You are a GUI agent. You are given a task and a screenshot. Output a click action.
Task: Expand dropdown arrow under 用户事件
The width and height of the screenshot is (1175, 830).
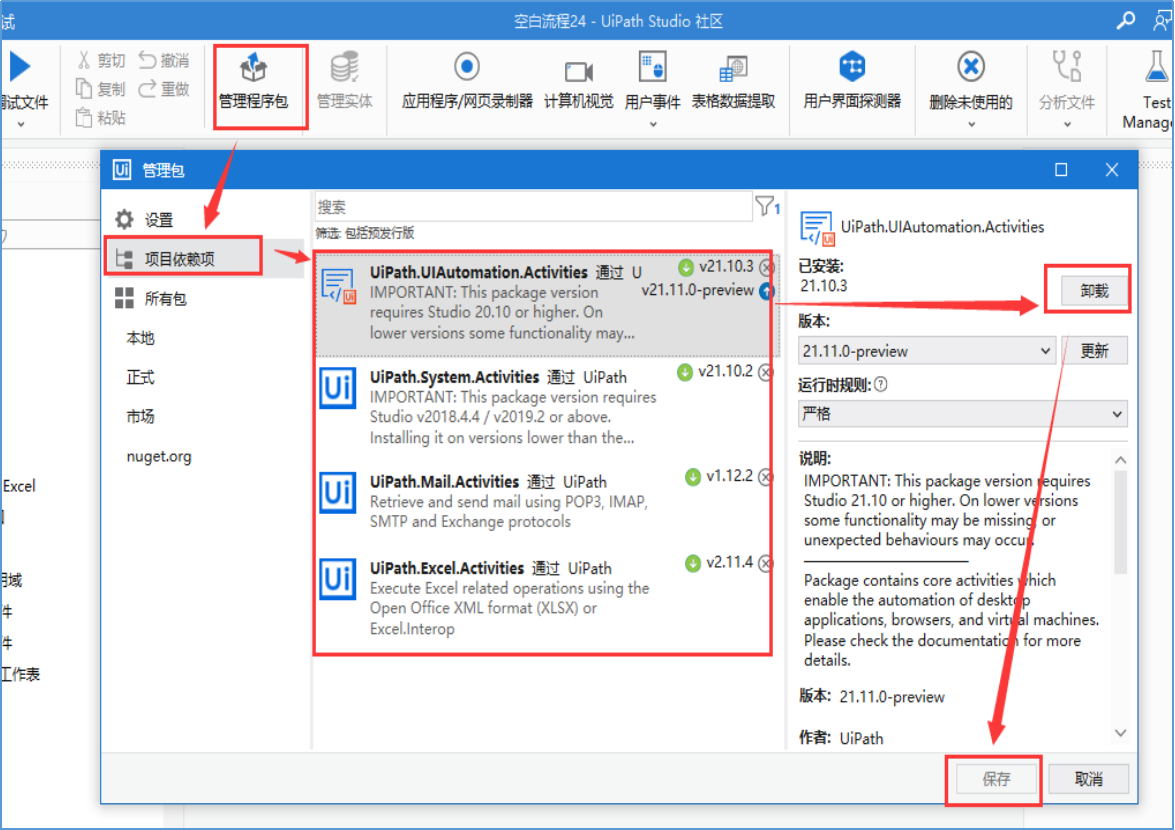point(653,124)
